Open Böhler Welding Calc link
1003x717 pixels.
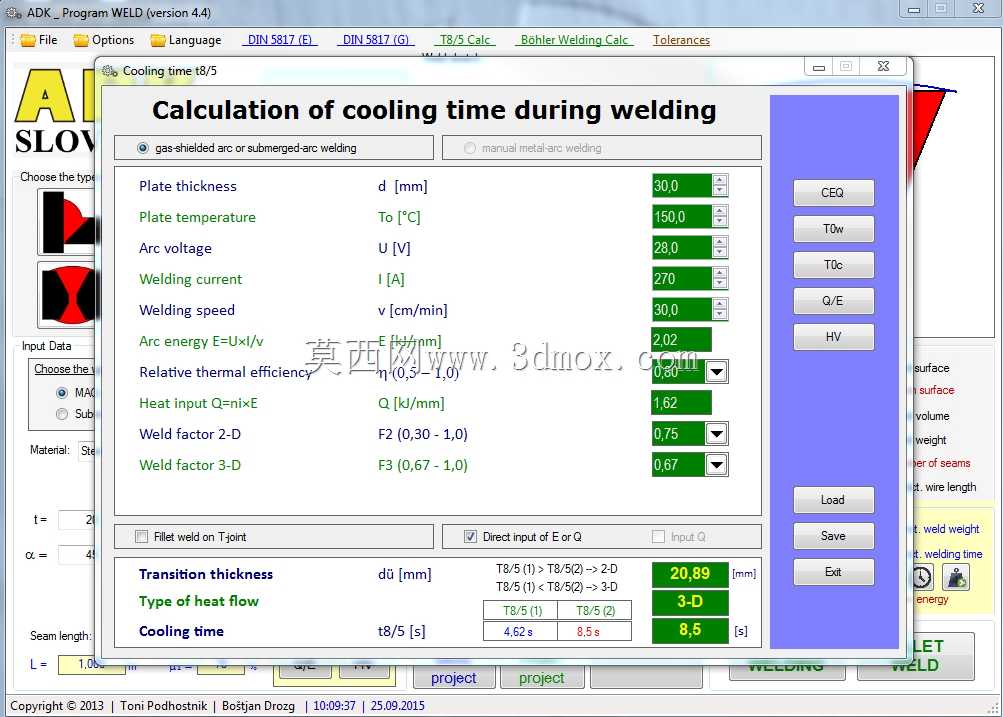pyautogui.click(x=574, y=40)
